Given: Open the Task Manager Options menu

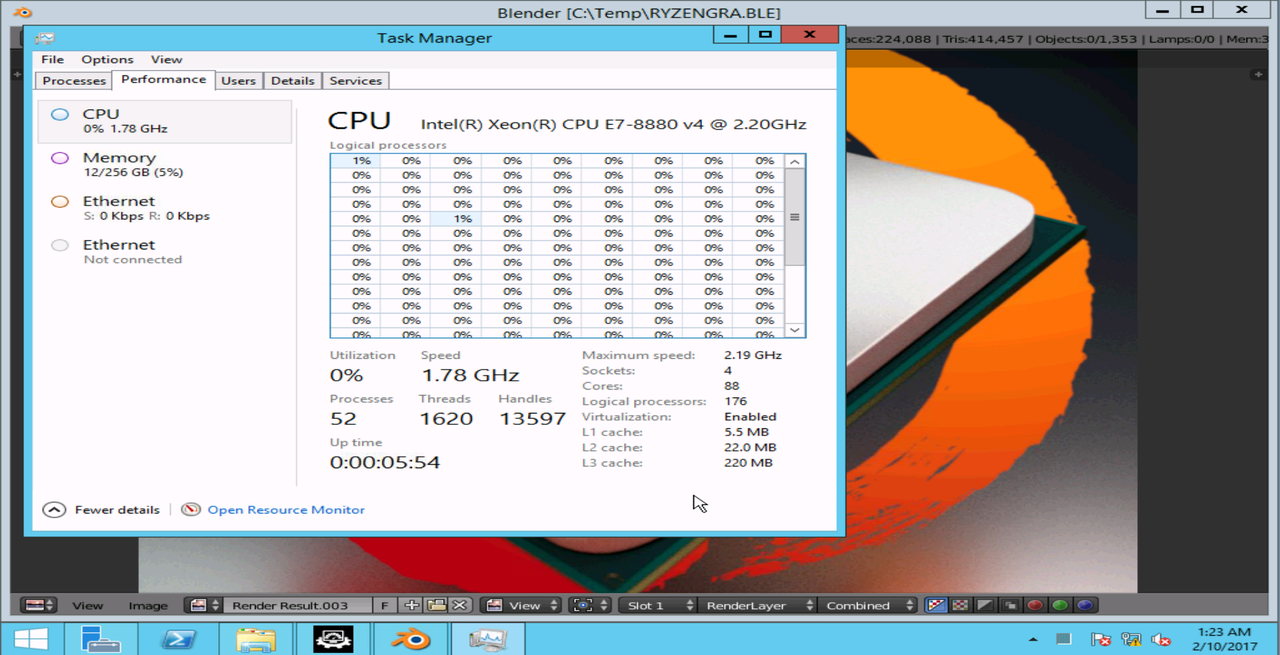Looking at the screenshot, I should click(x=107, y=59).
